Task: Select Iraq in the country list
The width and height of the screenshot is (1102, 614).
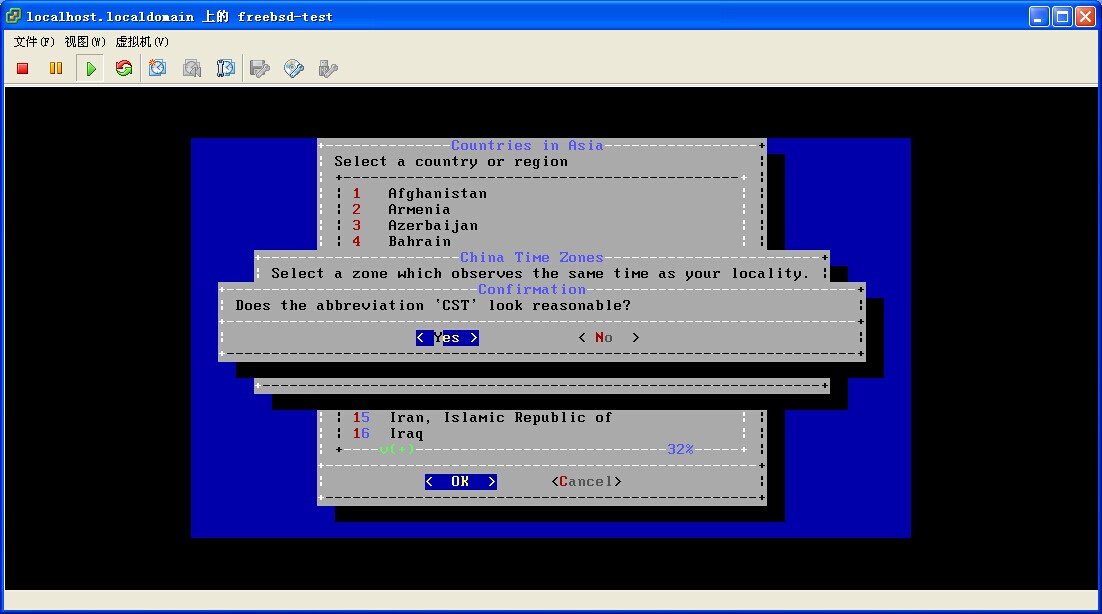Action: pos(406,434)
